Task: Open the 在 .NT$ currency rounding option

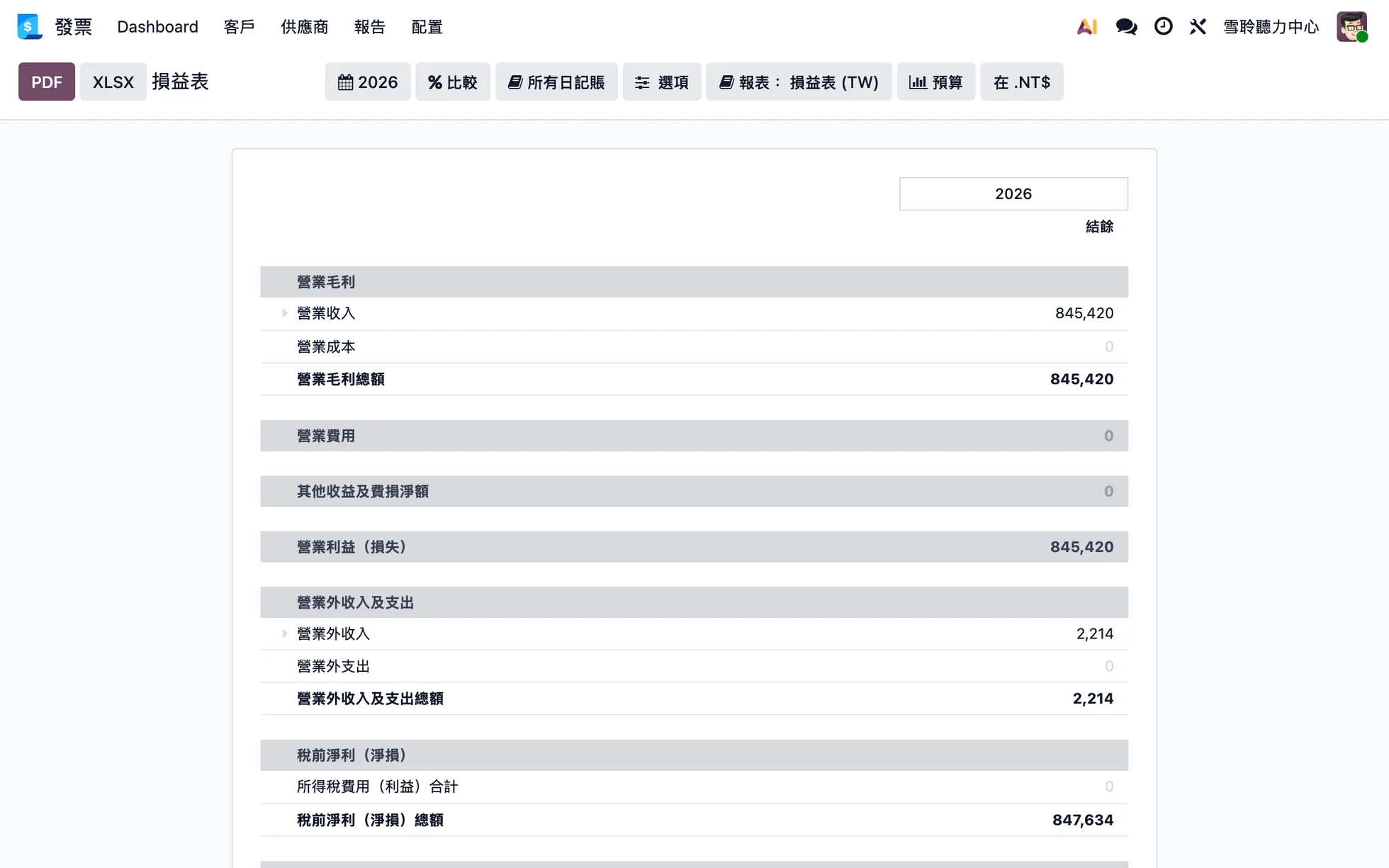Action: 1022,82
